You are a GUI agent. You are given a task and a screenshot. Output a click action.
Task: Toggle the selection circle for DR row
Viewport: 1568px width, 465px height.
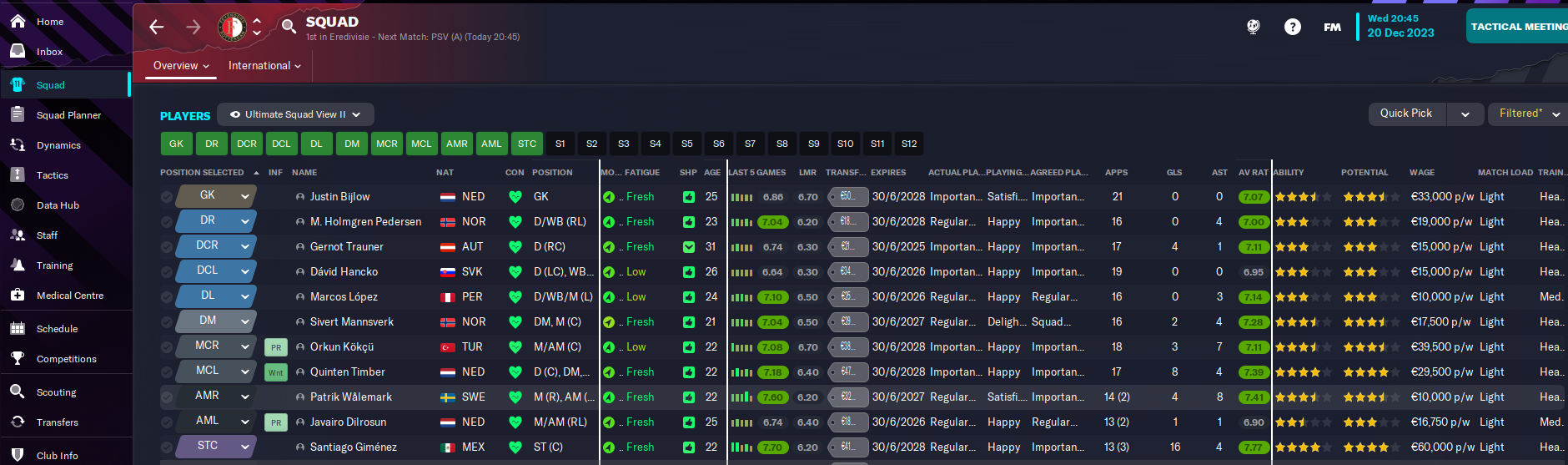(167, 222)
